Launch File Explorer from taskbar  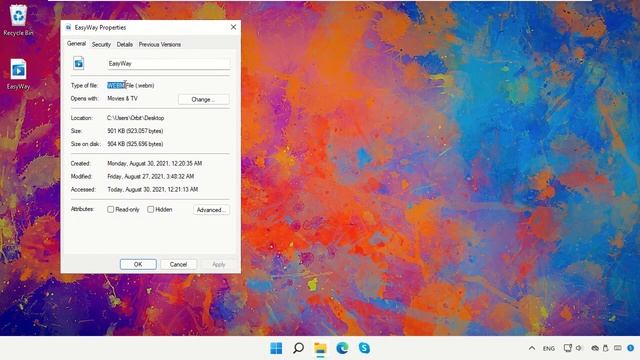coord(320,348)
